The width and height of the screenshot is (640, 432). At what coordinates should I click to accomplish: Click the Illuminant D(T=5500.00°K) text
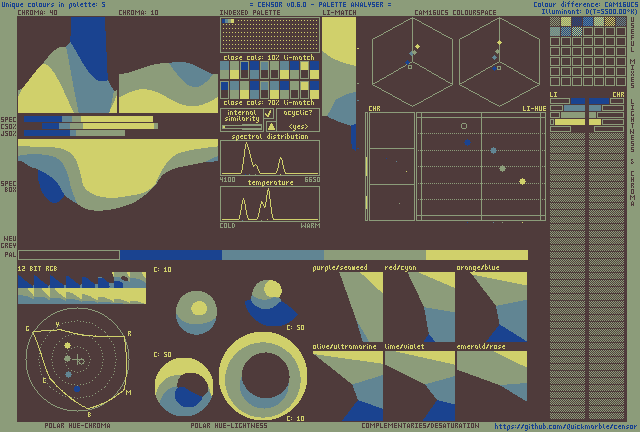(x=589, y=11)
